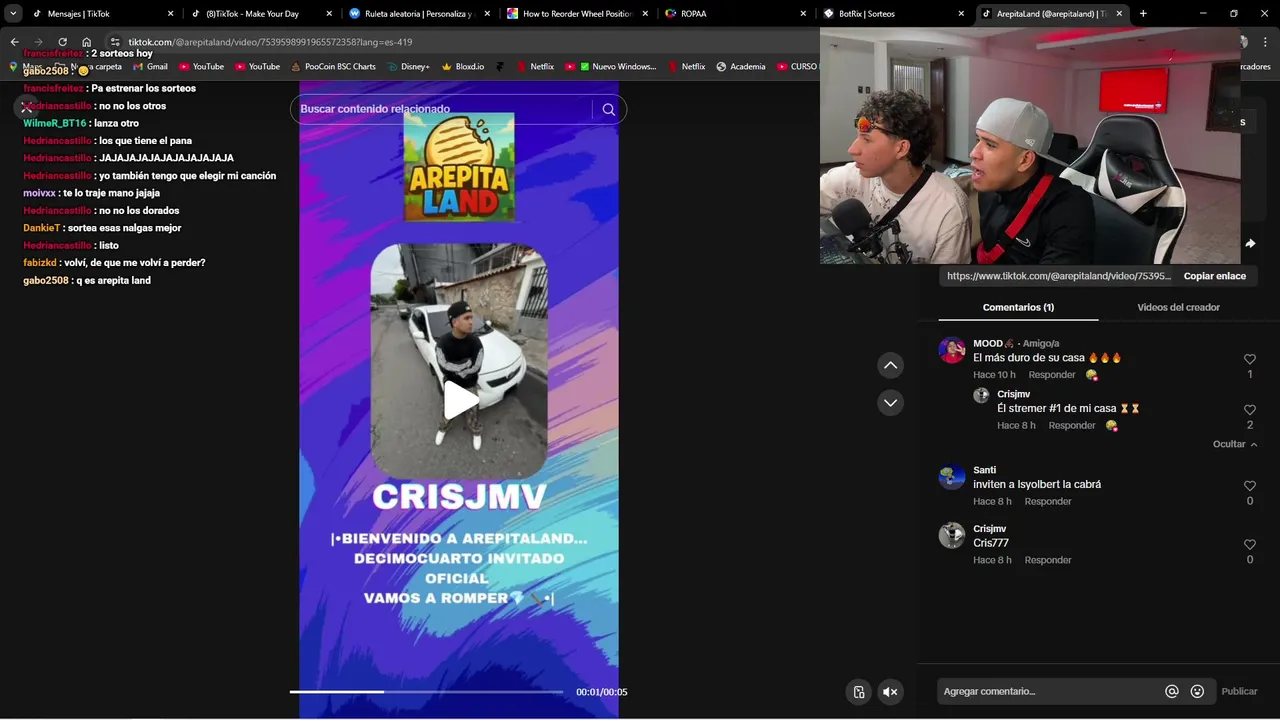Open the PooCoin BSC Charts bookmark

[x=333, y=67]
